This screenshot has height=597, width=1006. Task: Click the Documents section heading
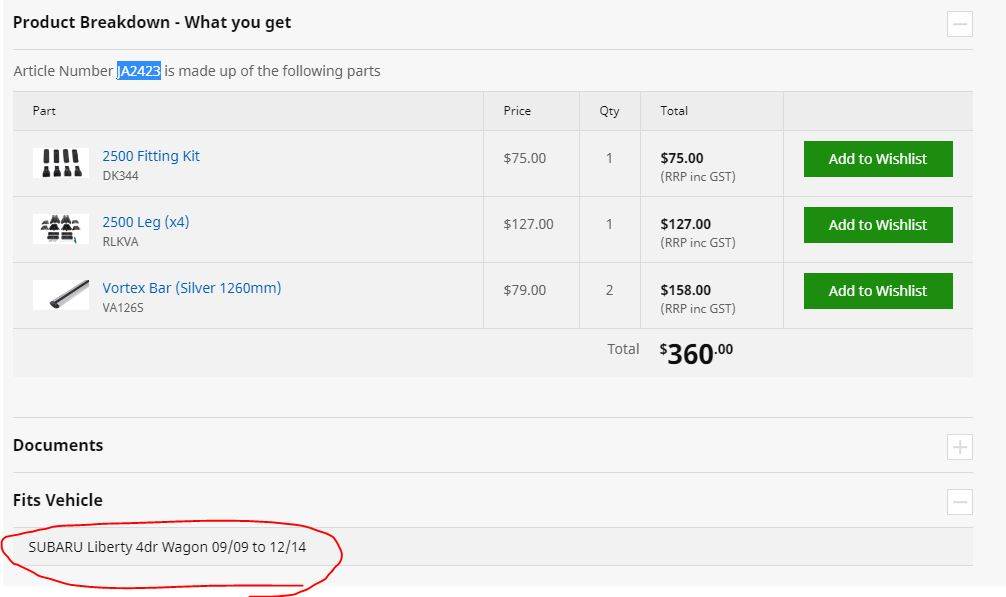(58, 445)
